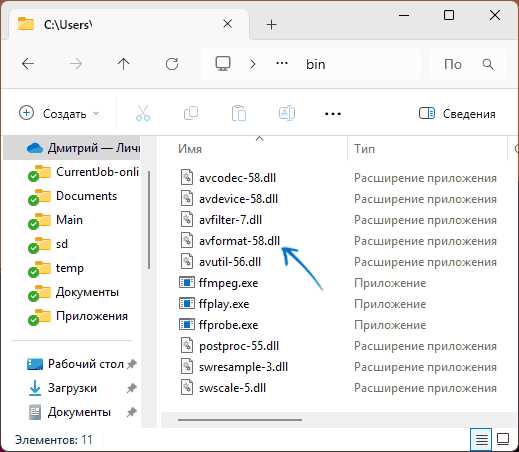
Task: Click the This PC monitor icon in address bar
Action: tap(223, 63)
